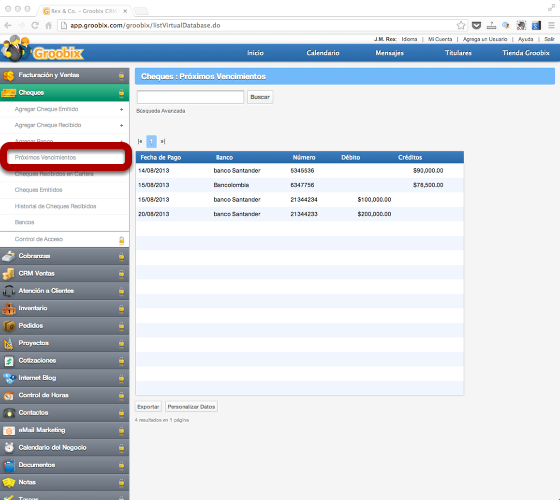Click the Groobix logo

tap(42, 49)
